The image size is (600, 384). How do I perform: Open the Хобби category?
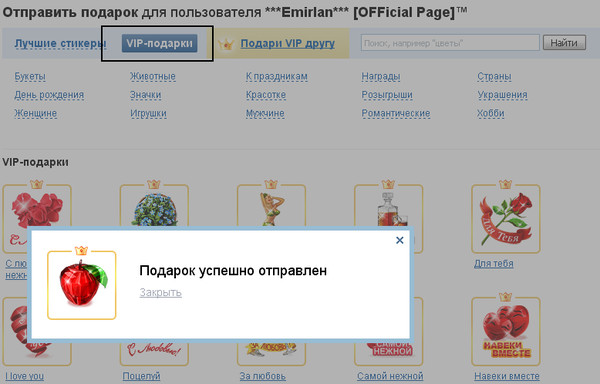491,114
